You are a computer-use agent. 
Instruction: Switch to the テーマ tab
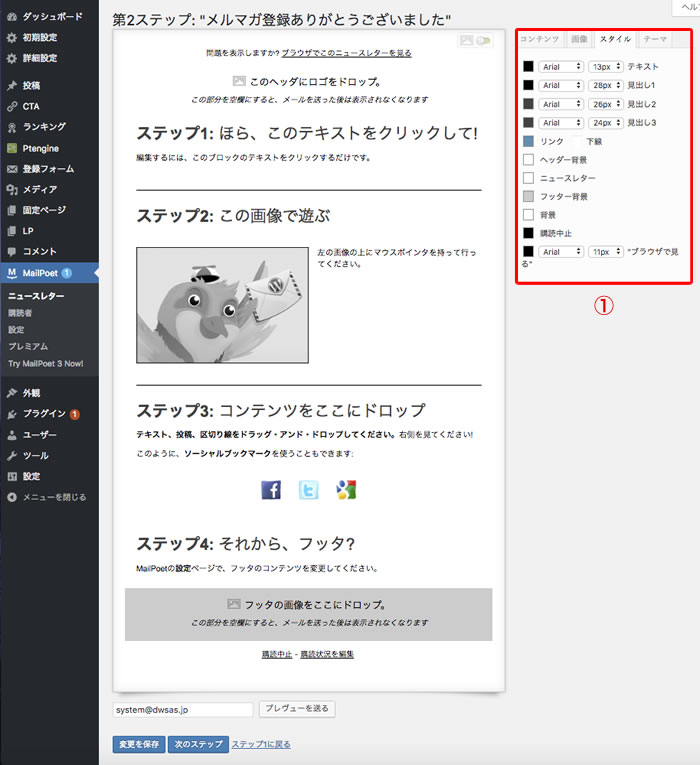pos(655,39)
